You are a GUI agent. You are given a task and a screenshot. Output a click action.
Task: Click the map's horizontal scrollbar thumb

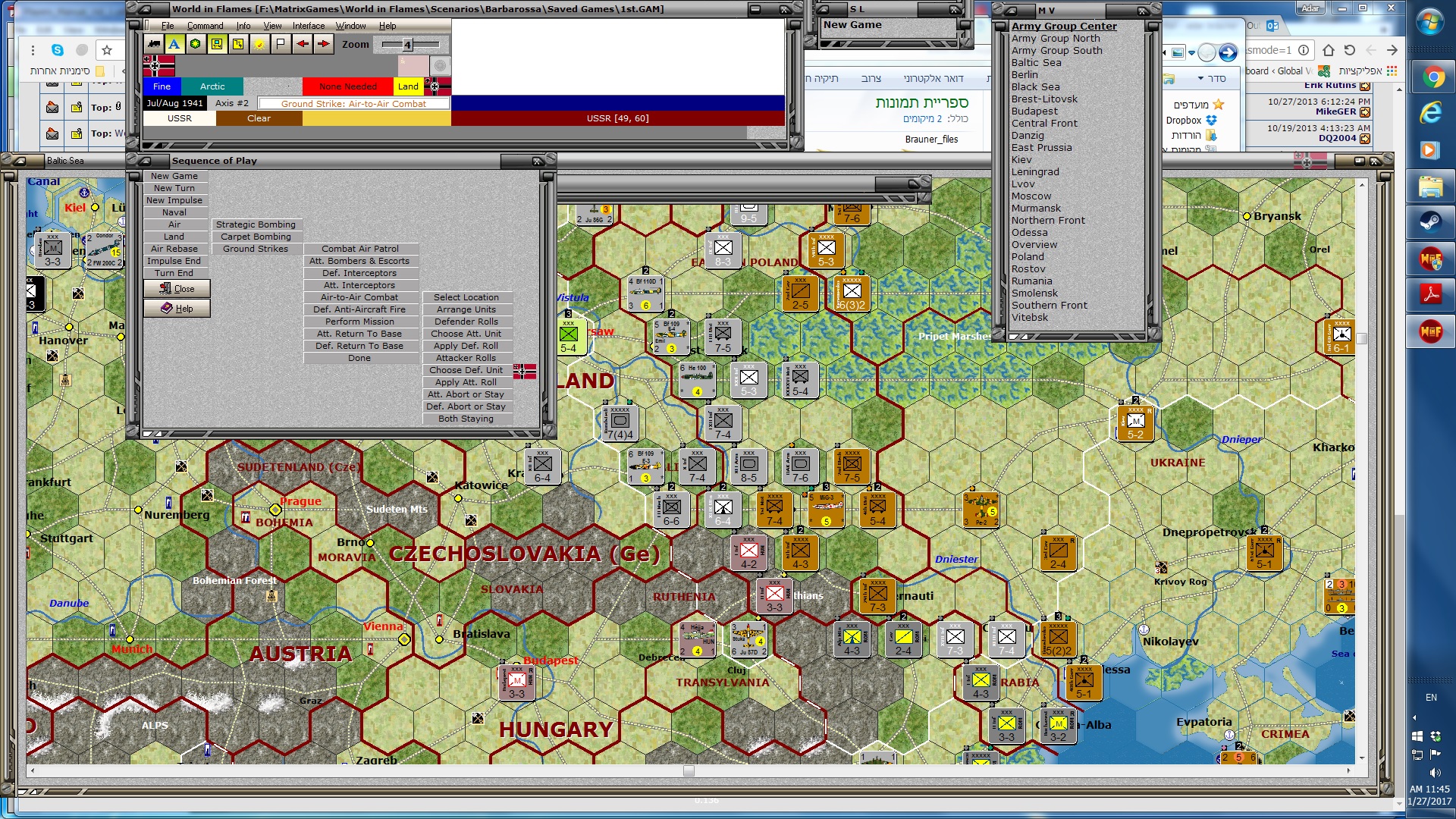(x=689, y=771)
